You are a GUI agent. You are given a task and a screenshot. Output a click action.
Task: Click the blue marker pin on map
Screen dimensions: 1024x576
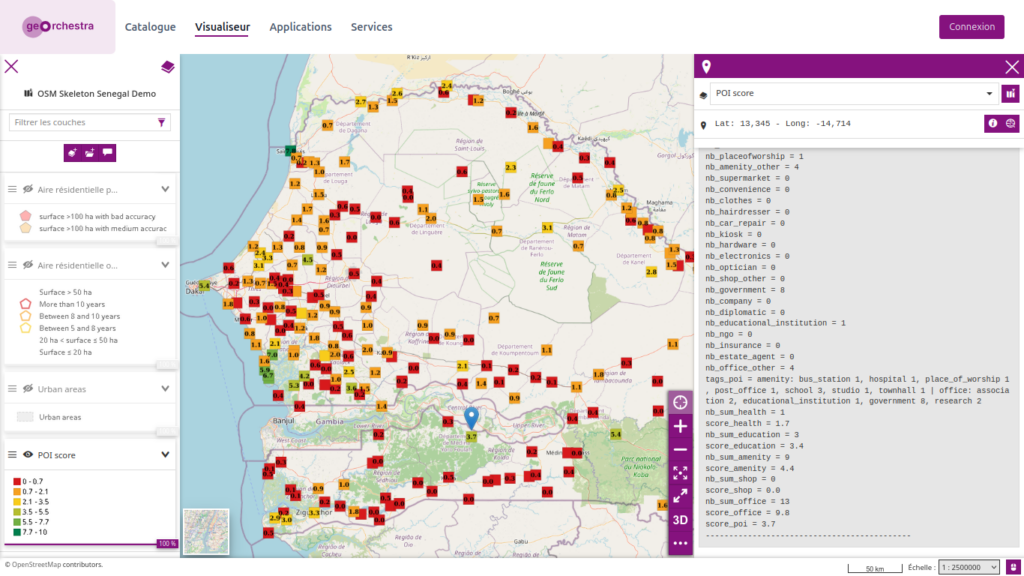(x=471, y=417)
